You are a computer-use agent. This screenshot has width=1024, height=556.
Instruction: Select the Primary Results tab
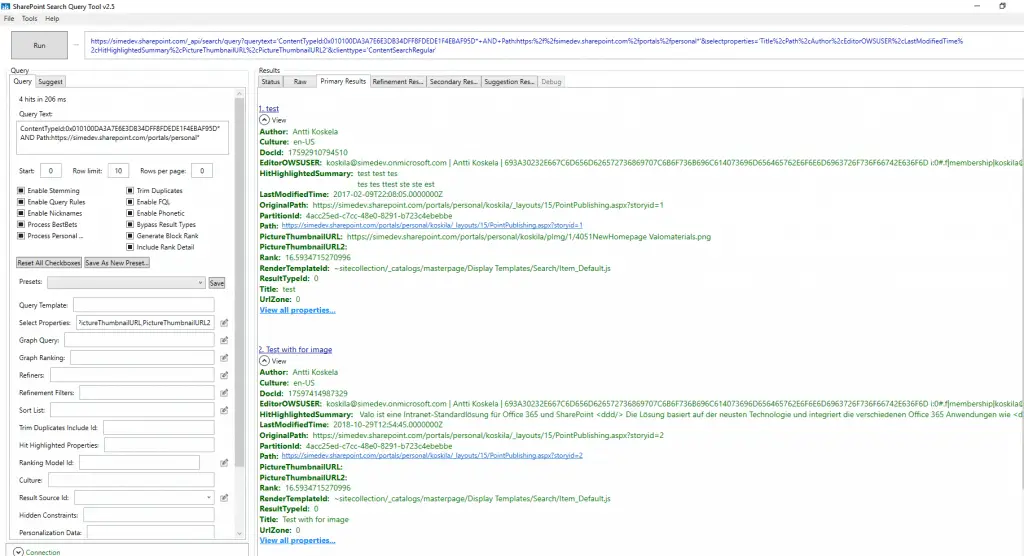pyautogui.click(x=343, y=82)
